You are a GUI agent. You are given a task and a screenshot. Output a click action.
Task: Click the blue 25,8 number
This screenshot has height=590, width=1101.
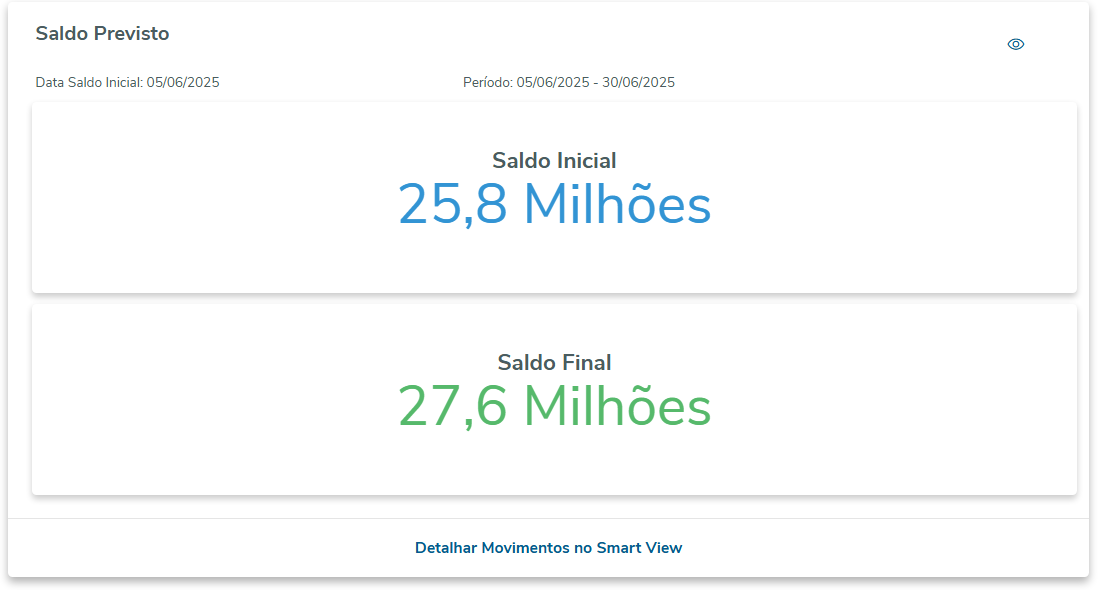click(x=452, y=205)
